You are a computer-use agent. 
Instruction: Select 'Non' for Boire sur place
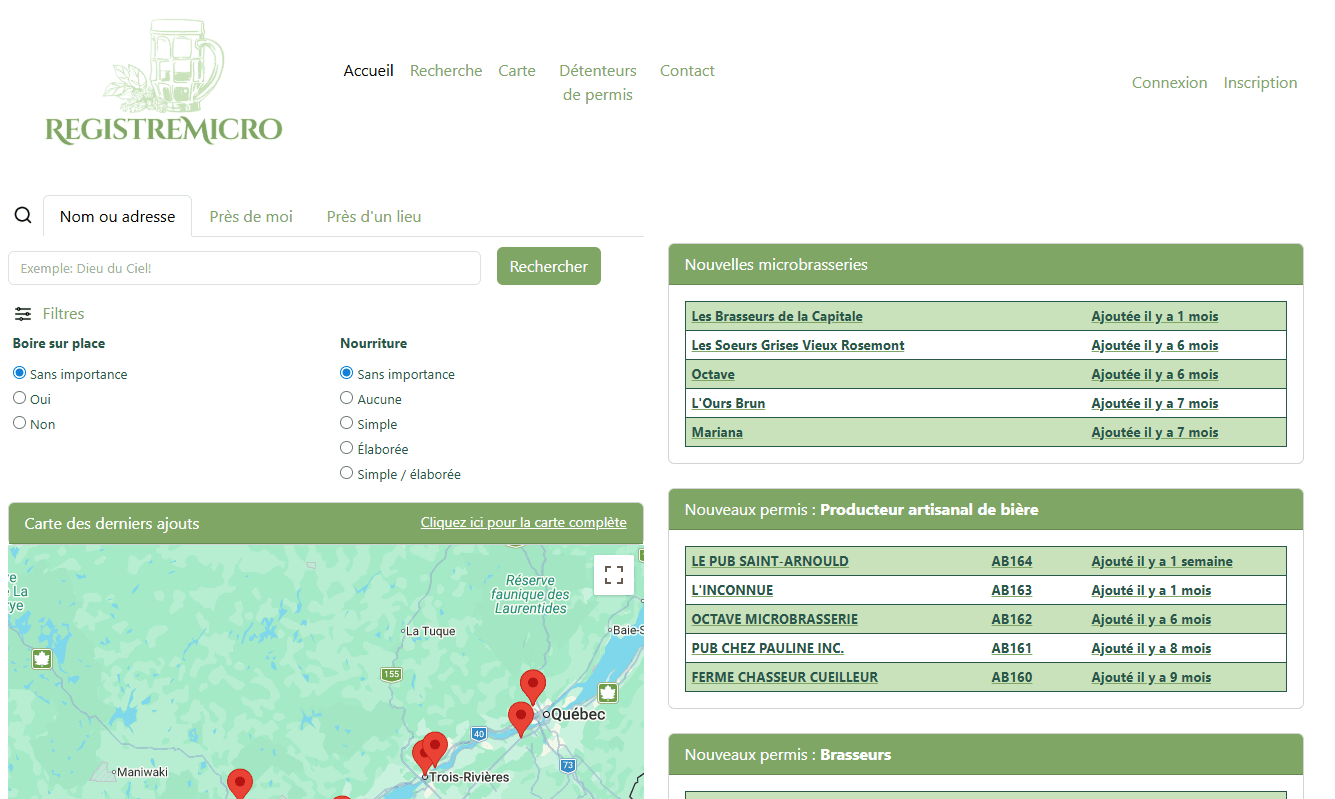click(20, 423)
